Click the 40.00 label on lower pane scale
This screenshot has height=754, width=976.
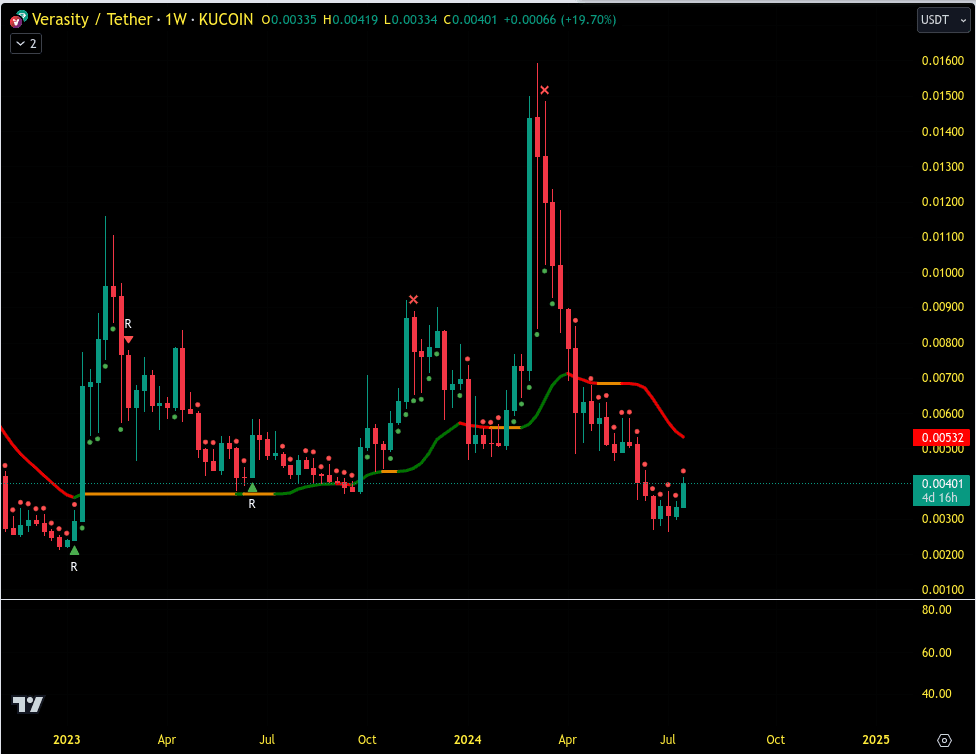tap(936, 694)
